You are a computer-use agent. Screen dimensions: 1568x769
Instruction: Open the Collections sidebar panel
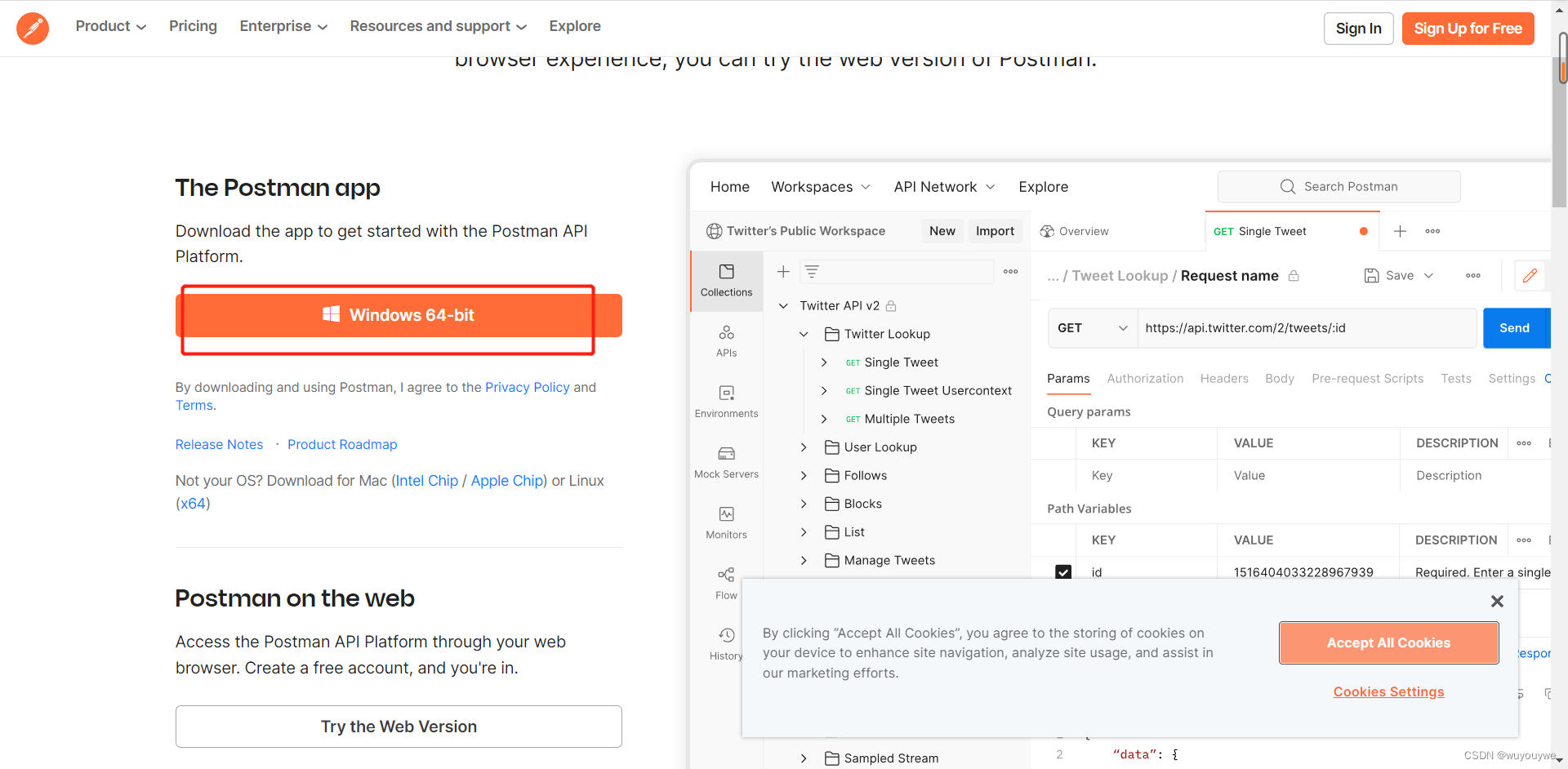tap(726, 280)
